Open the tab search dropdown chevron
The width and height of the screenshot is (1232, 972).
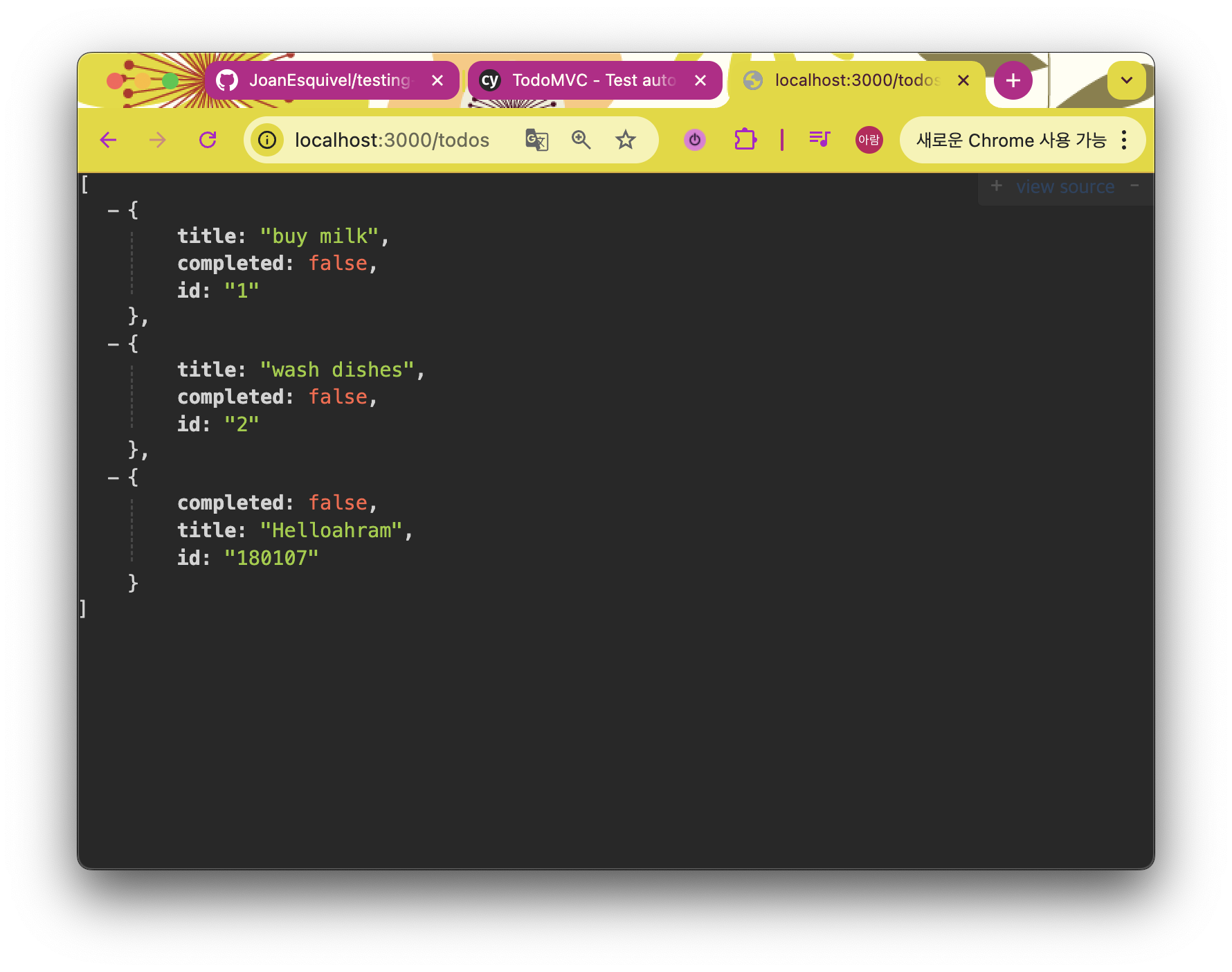(x=1127, y=80)
